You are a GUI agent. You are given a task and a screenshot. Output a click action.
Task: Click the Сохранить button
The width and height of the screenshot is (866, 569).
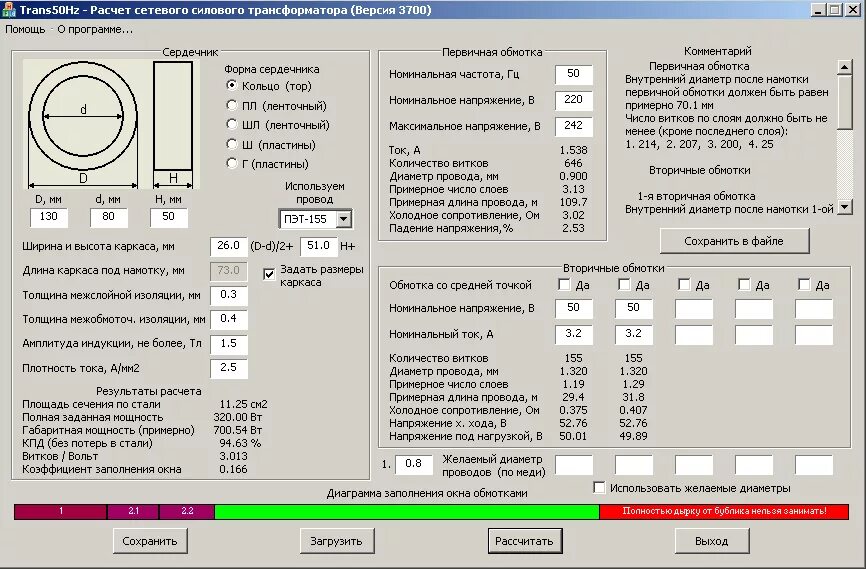pos(150,541)
